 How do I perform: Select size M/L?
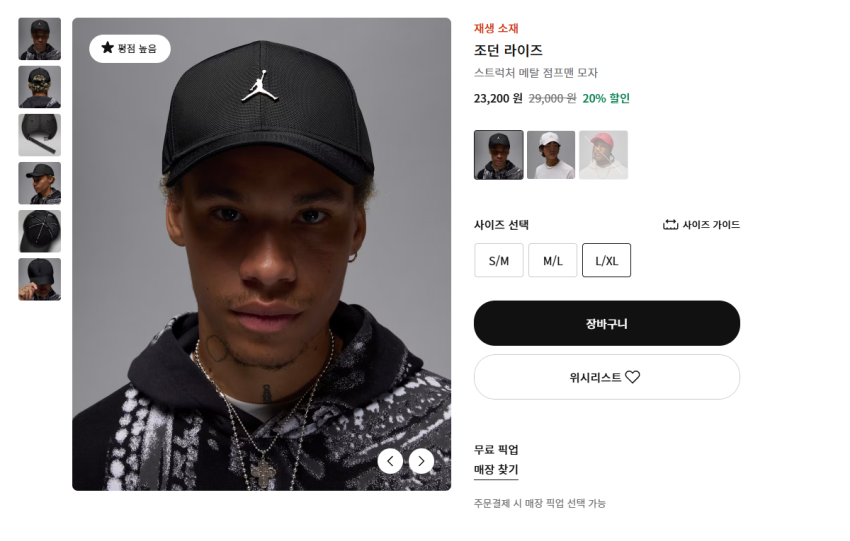click(x=553, y=261)
